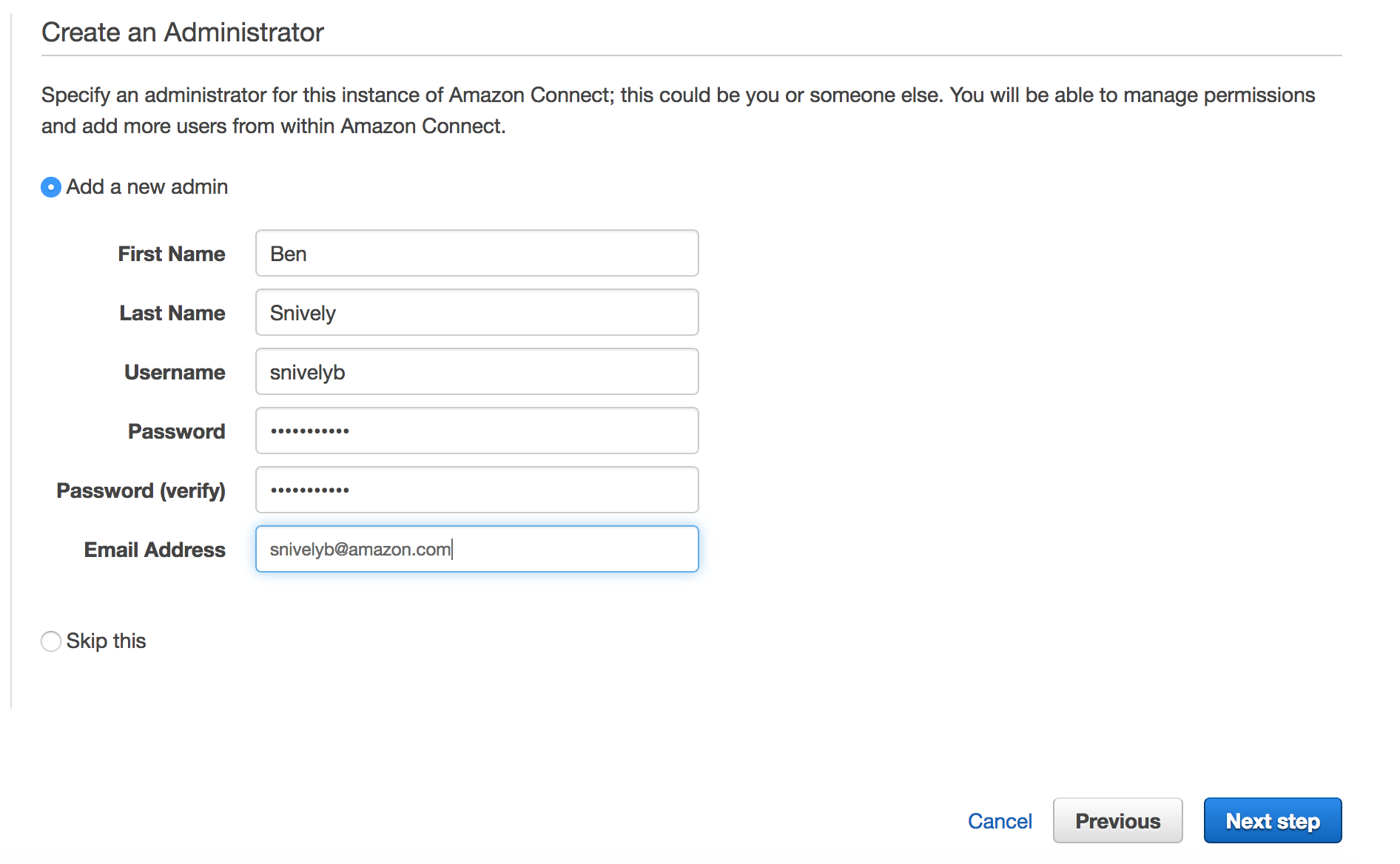
Task: Click the 'First Name' label text
Action: point(172,254)
